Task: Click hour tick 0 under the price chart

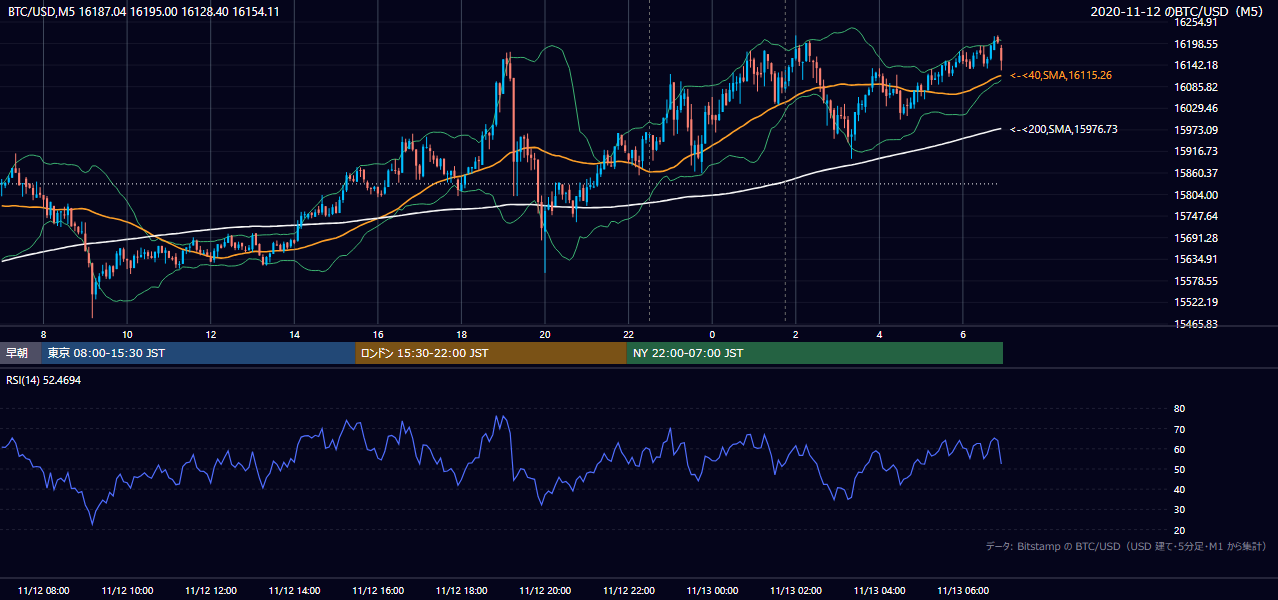Action: (x=713, y=334)
